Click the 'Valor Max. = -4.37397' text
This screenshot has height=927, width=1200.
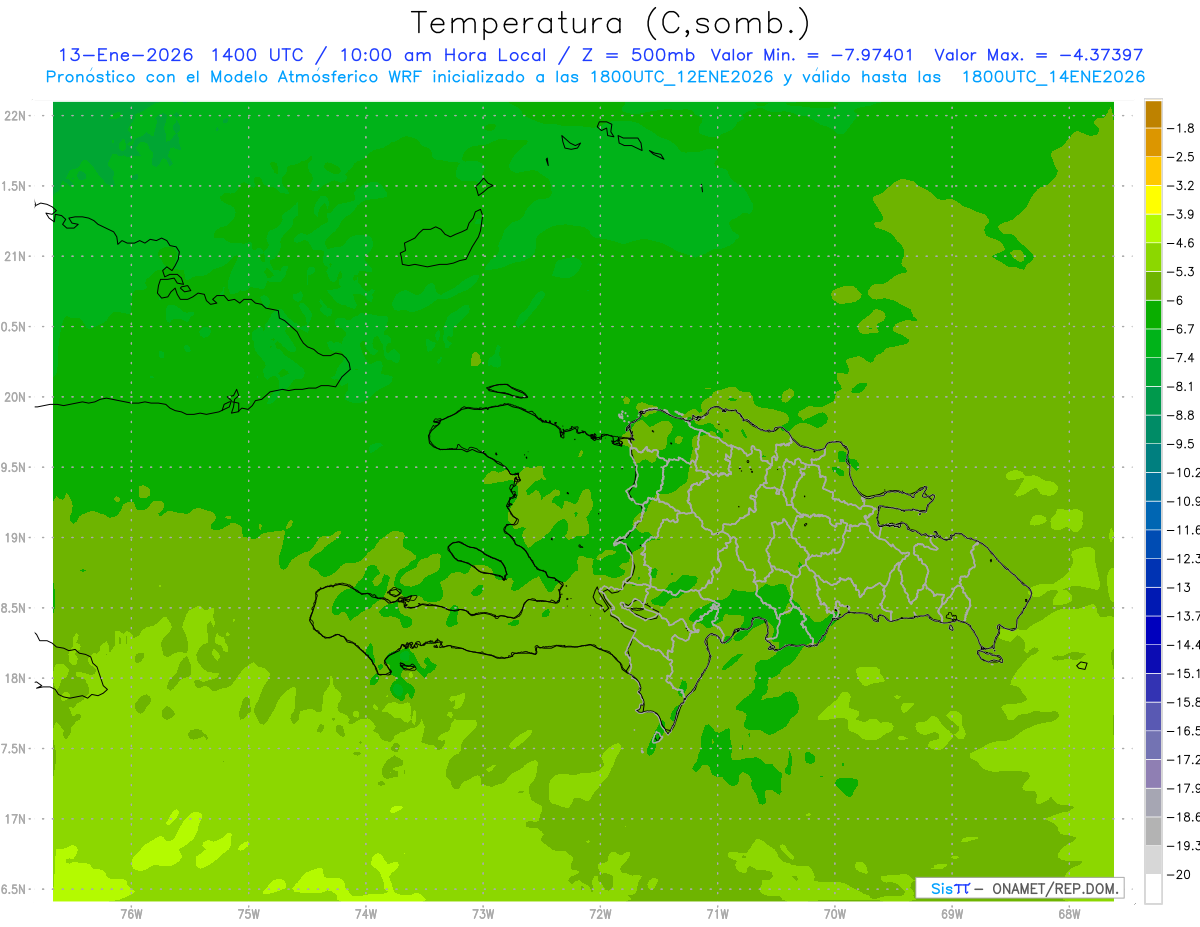tap(1038, 55)
